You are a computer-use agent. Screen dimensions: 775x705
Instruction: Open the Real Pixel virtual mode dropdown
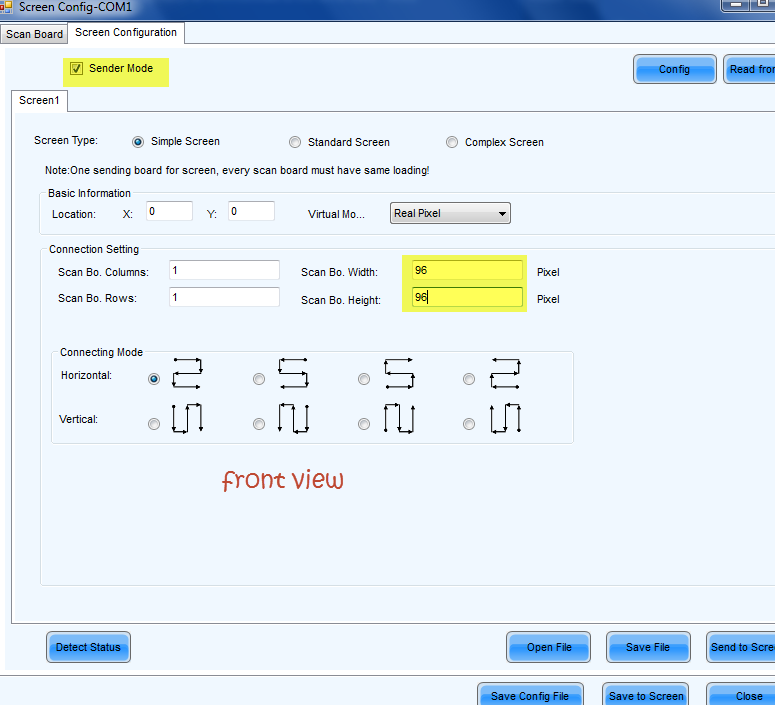(x=450, y=213)
